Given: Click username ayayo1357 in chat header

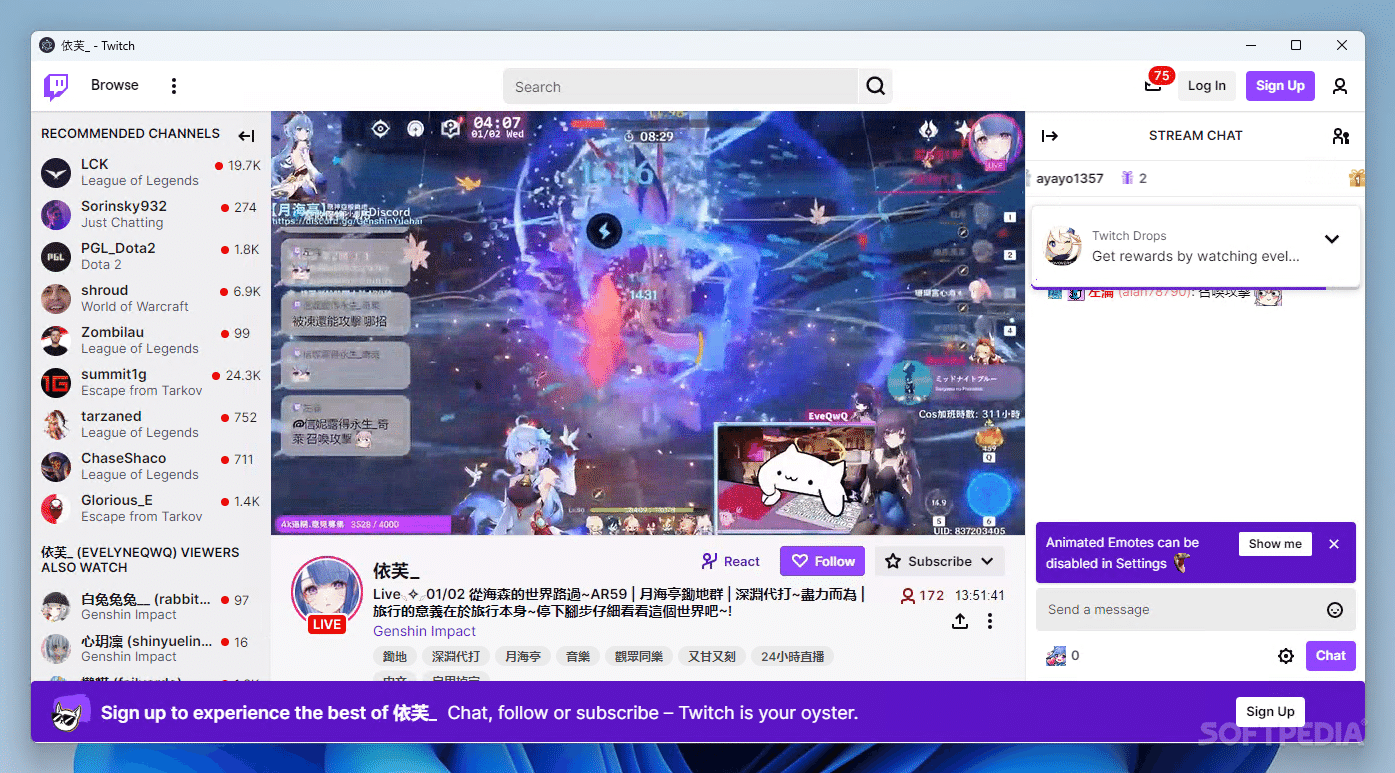Looking at the screenshot, I should coord(1069,179).
